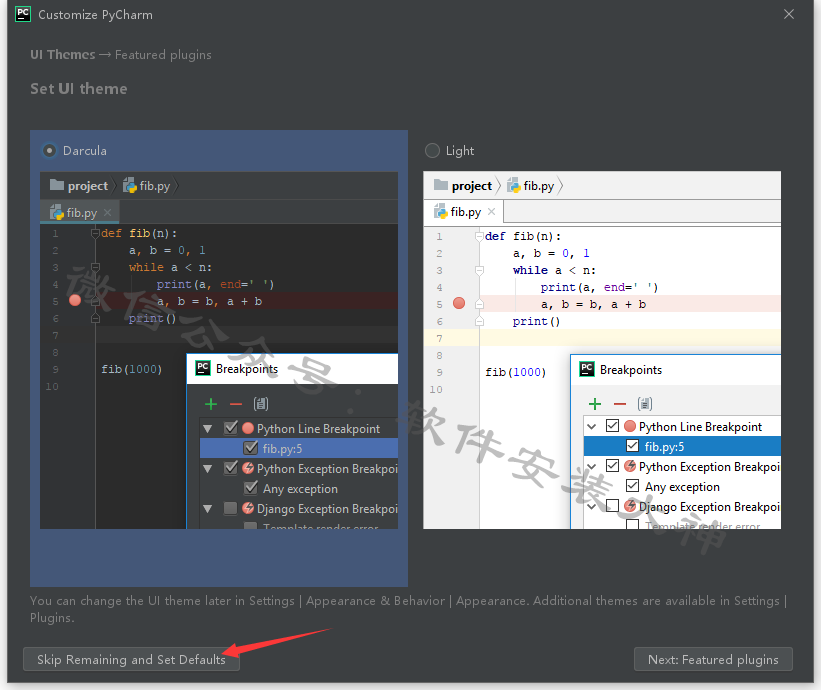Click the green add breakpoint plus in Darcula preview
Viewport: 821px width, 690px height.
click(x=211, y=404)
